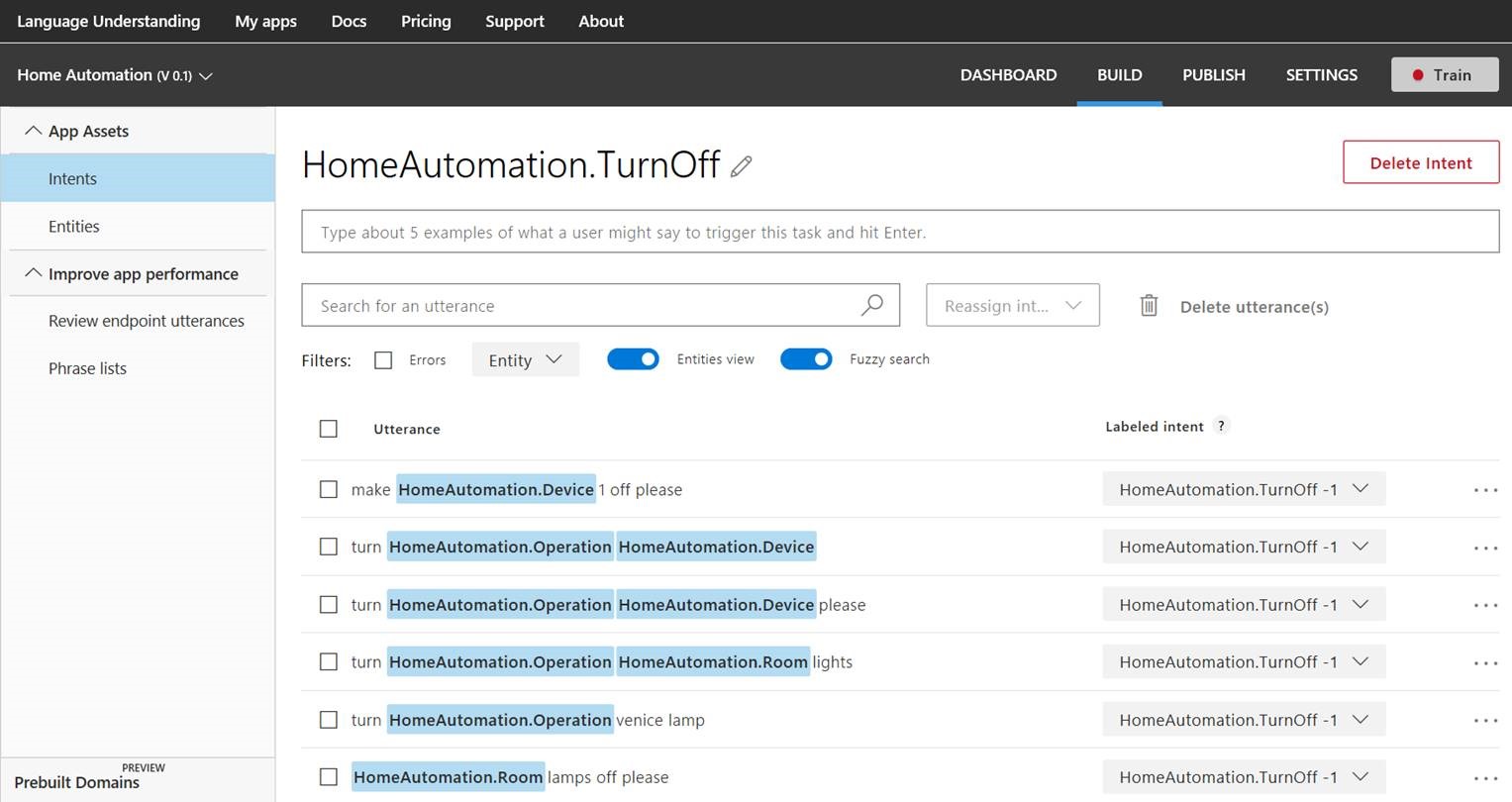1512x802 pixels.
Task: Click Delete utterance(s)
Action: click(1254, 307)
